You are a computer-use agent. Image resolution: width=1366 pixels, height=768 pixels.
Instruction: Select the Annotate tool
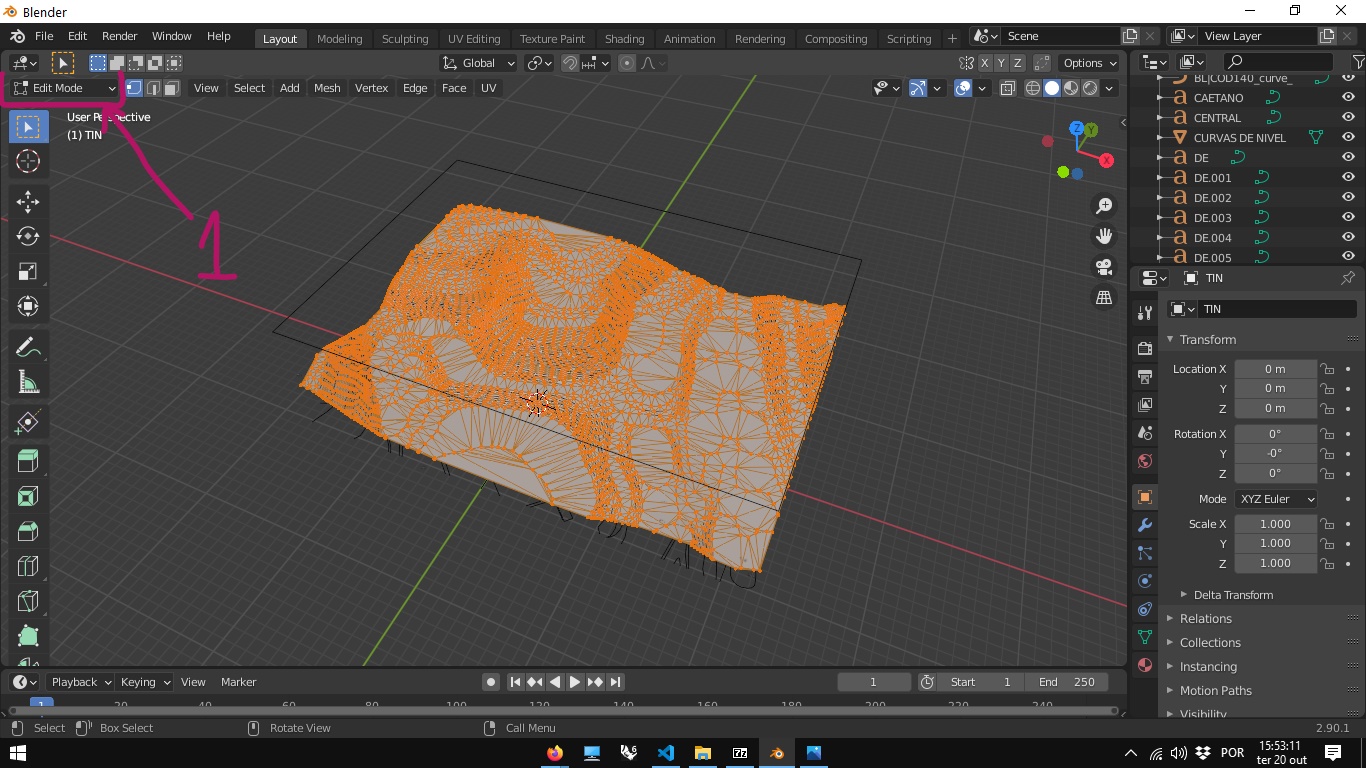point(28,347)
